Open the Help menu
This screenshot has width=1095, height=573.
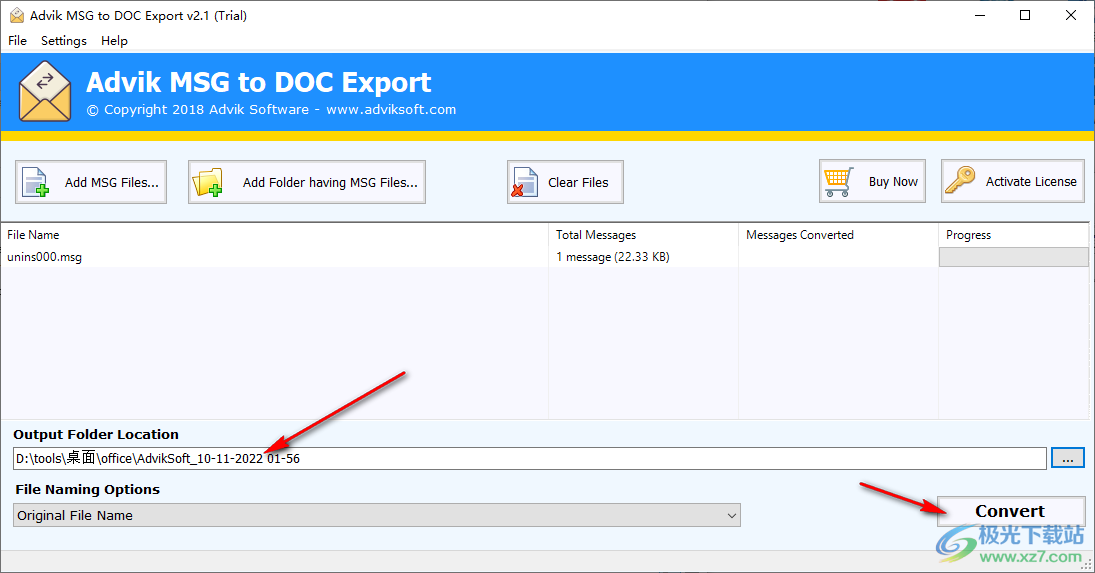tap(115, 40)
